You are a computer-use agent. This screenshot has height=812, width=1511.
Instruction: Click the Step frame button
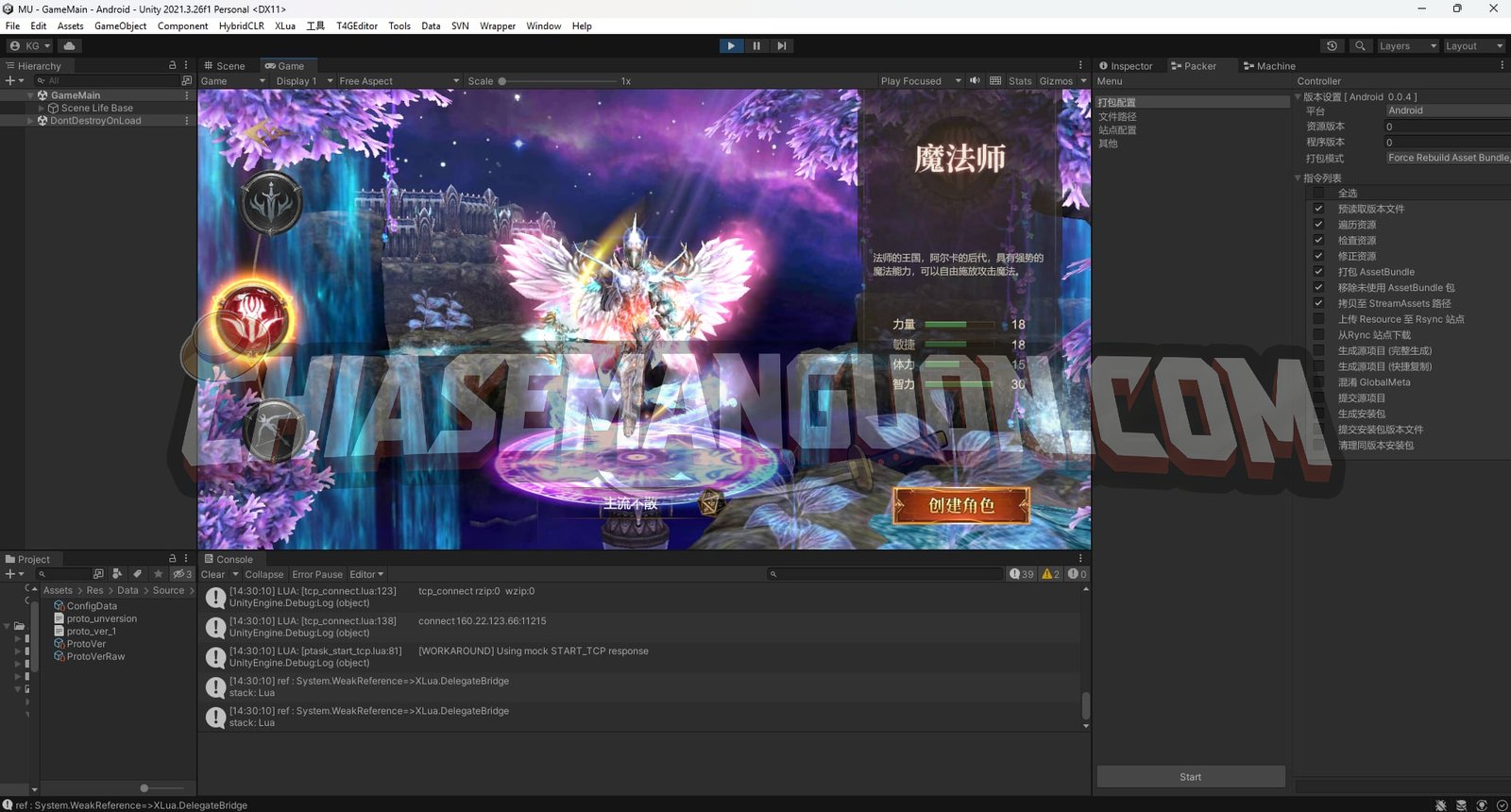[x=781, y=45]
